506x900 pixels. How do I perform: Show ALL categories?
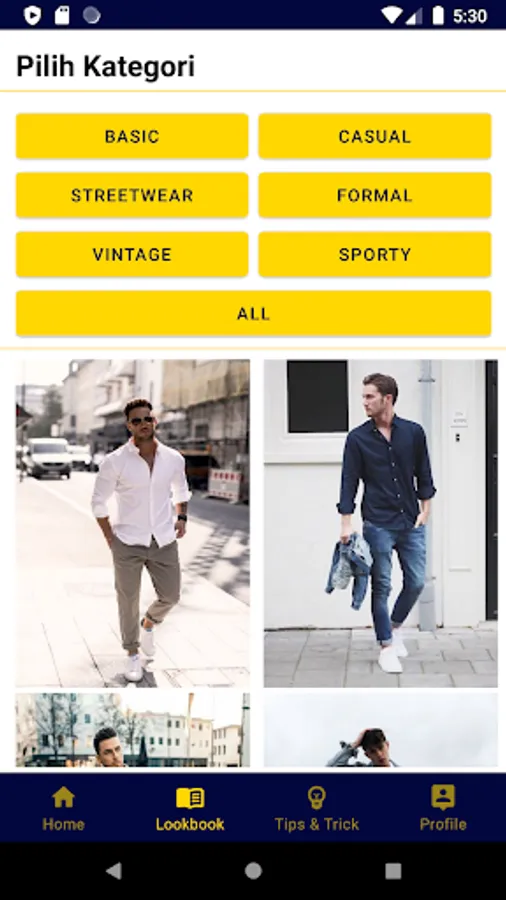coord(254,313)
